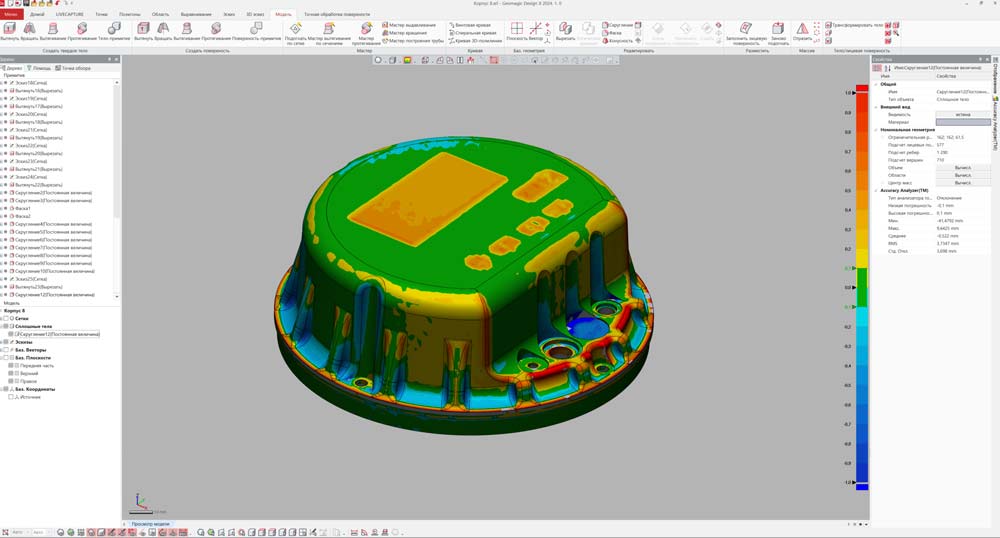1000x538 pixels.
Task: Switch to the Полигоны ribbon tab
Action: click(x=130, y=14)
